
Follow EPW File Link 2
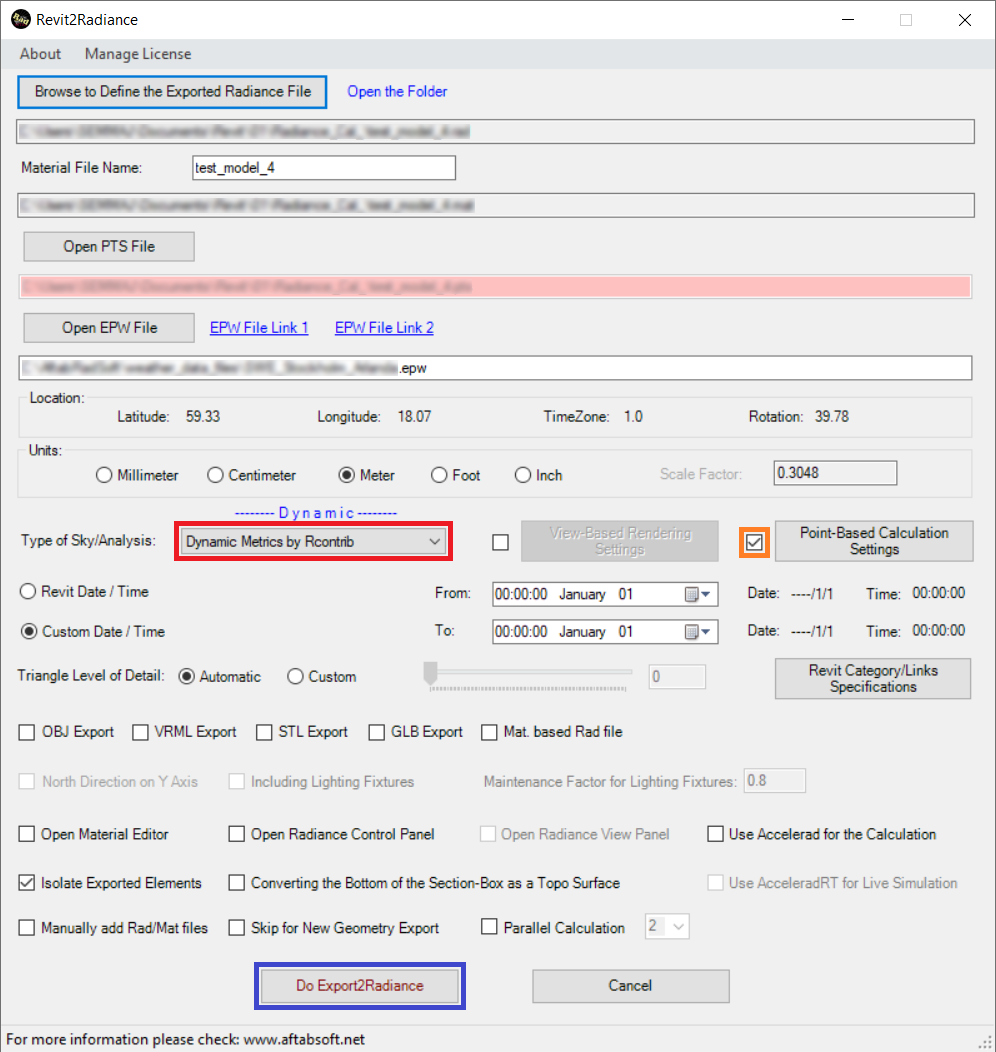point(384,327)
